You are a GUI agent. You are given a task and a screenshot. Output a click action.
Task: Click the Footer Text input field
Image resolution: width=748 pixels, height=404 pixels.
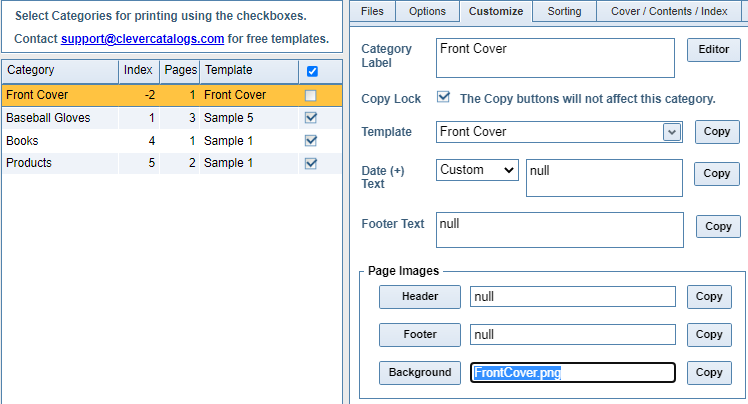point(560,230)
